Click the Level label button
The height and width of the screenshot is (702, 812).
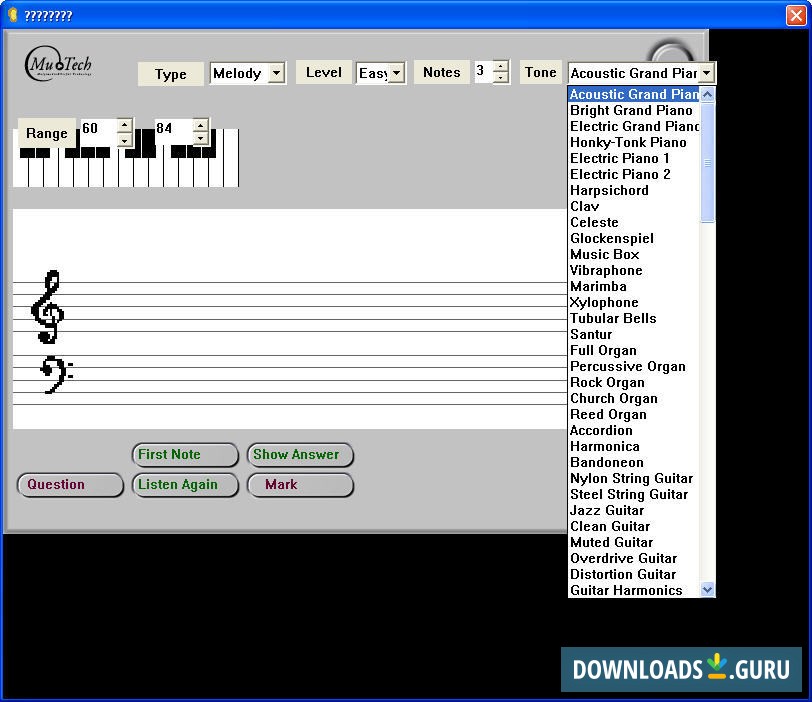(x=324, y=72)
